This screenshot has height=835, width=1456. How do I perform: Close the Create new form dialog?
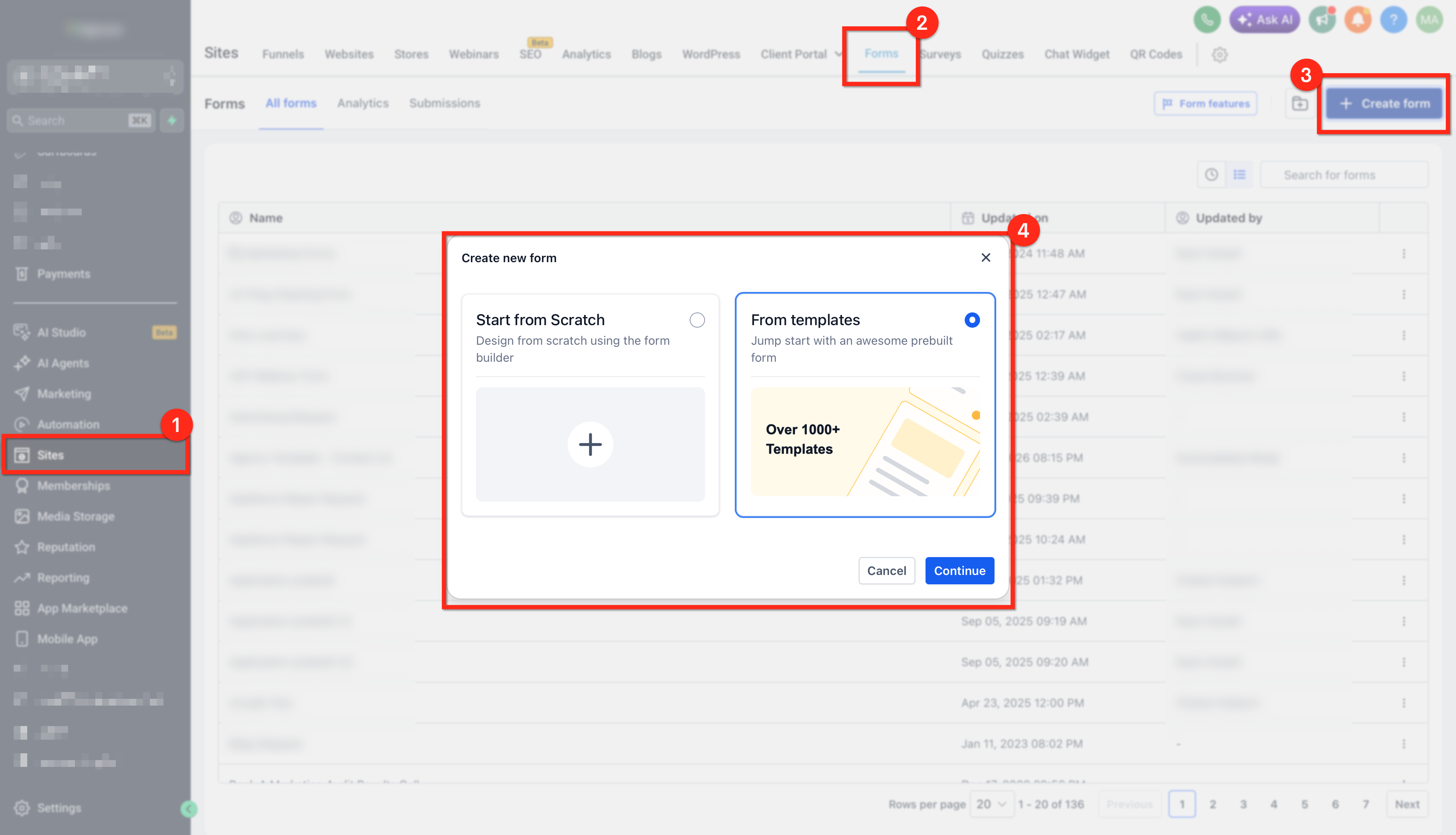[986, 257]
